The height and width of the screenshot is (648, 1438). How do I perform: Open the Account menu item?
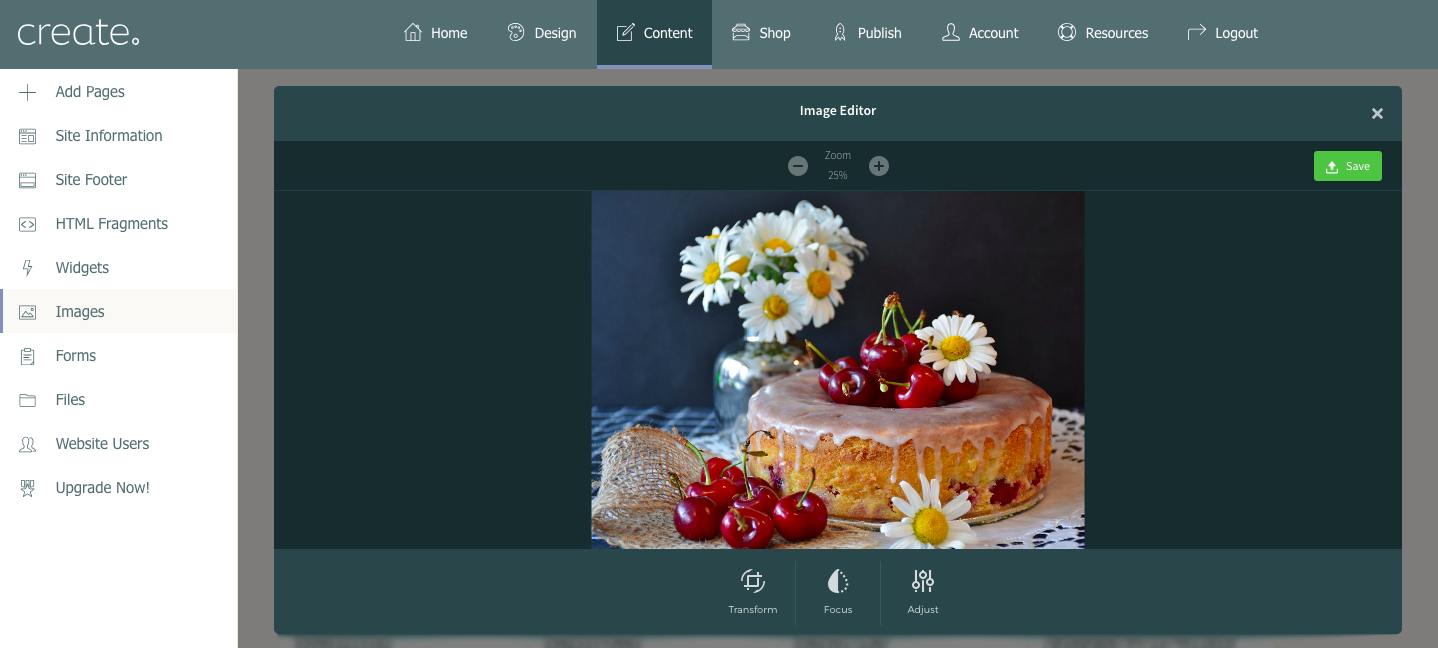tap(980, 33)
